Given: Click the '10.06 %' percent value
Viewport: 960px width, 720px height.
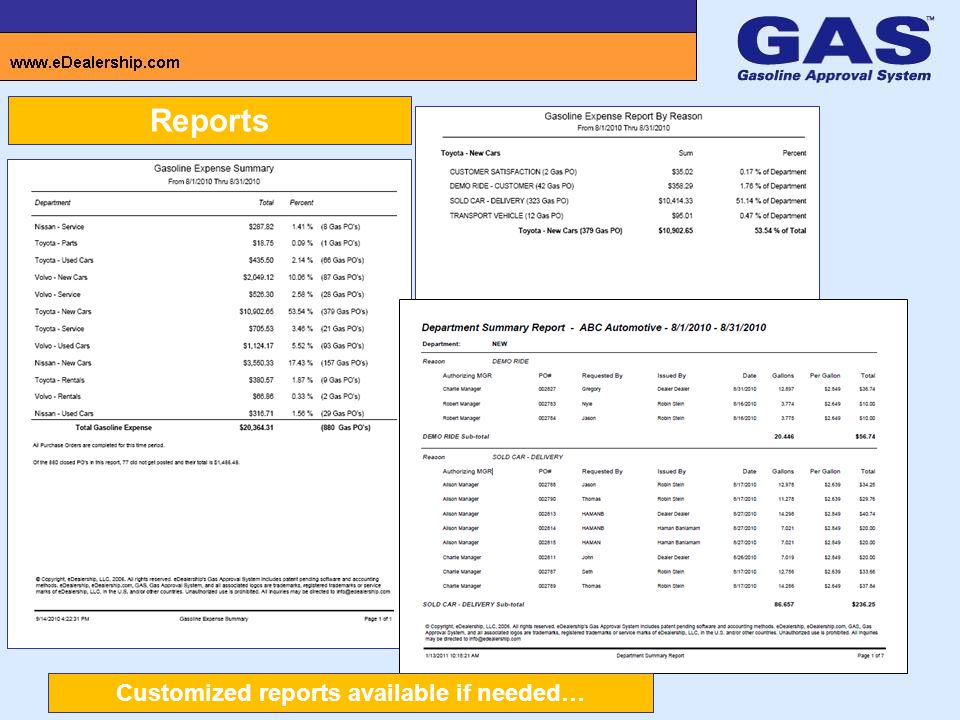Looking at the screenshot, I should [301, 277].
